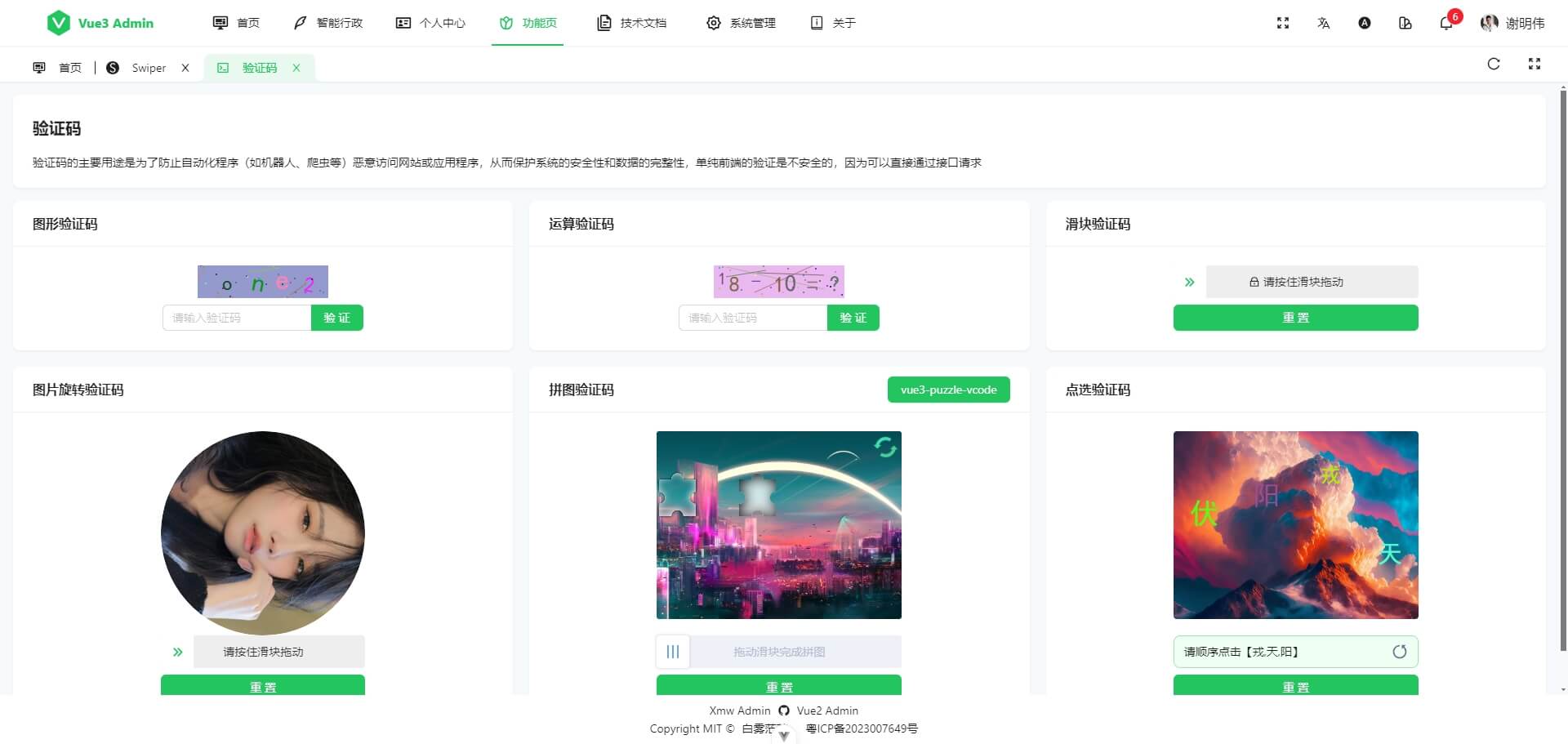Open the 系统管理 menu

point(741,23)
